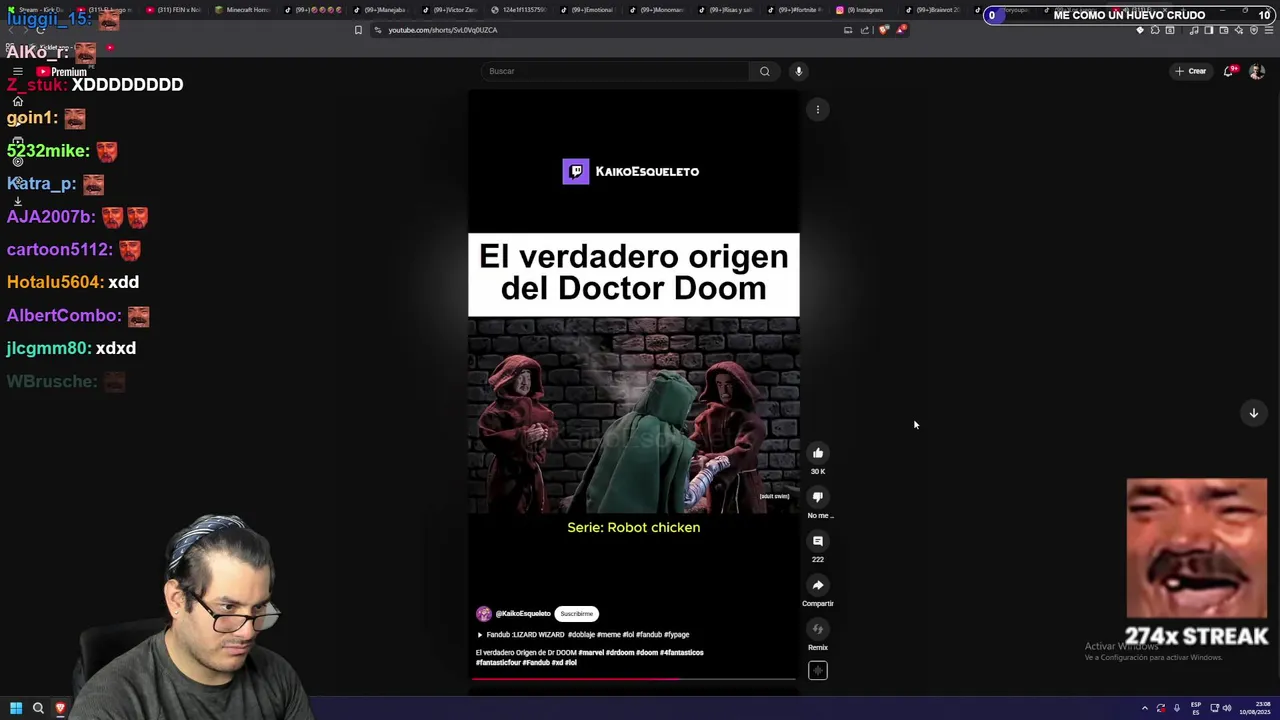
Task: Click the browser share page icon
Action: pyautogui.click(x=864, y=30)
